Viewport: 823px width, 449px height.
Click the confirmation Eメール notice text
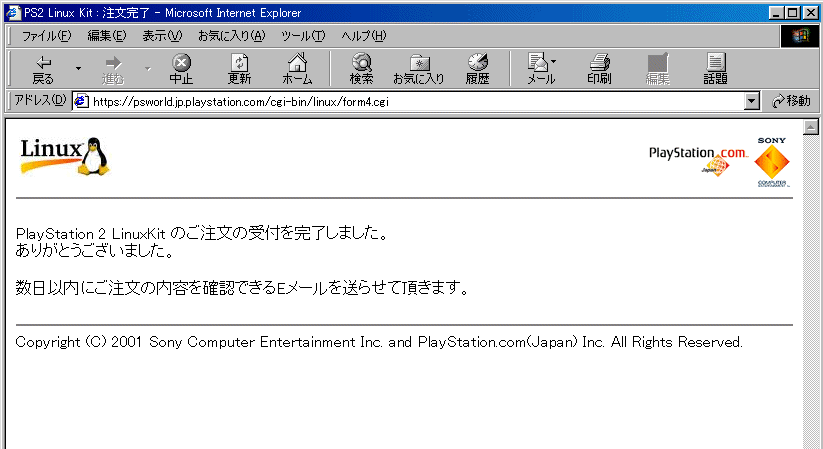(x=242, y=288)
